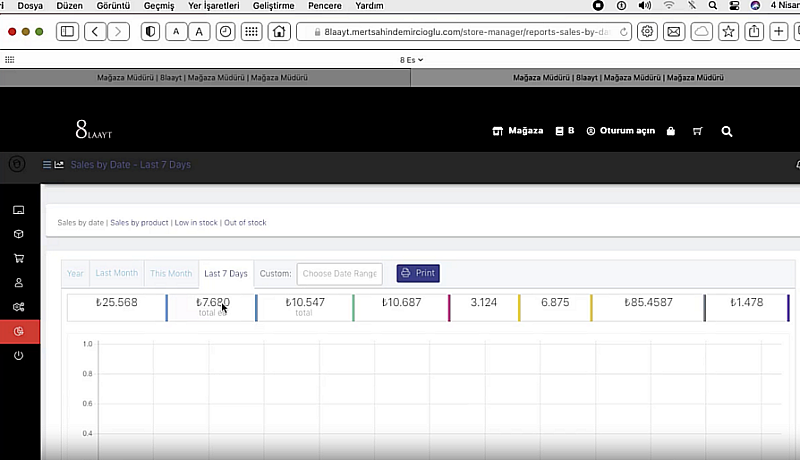
Task: Open the Geliştirme menu
Action: point(273,6)
